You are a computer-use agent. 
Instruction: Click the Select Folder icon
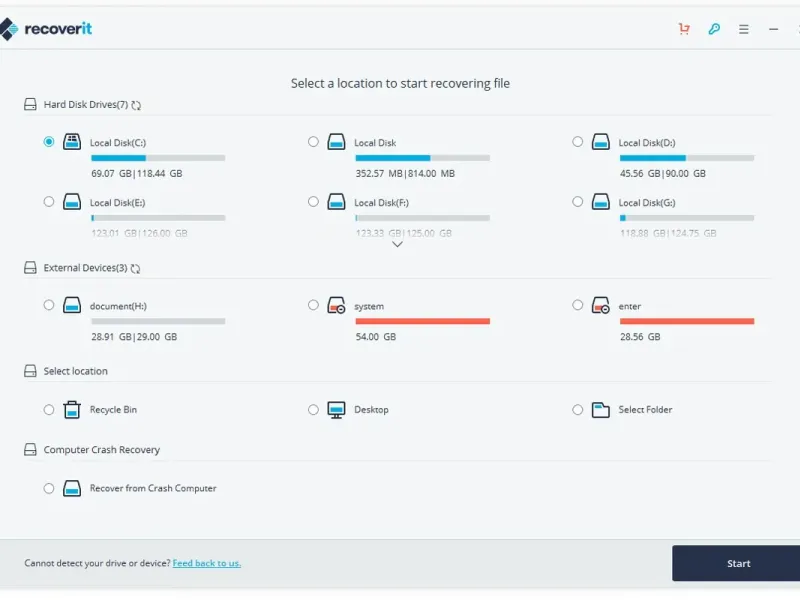point(600,409)
